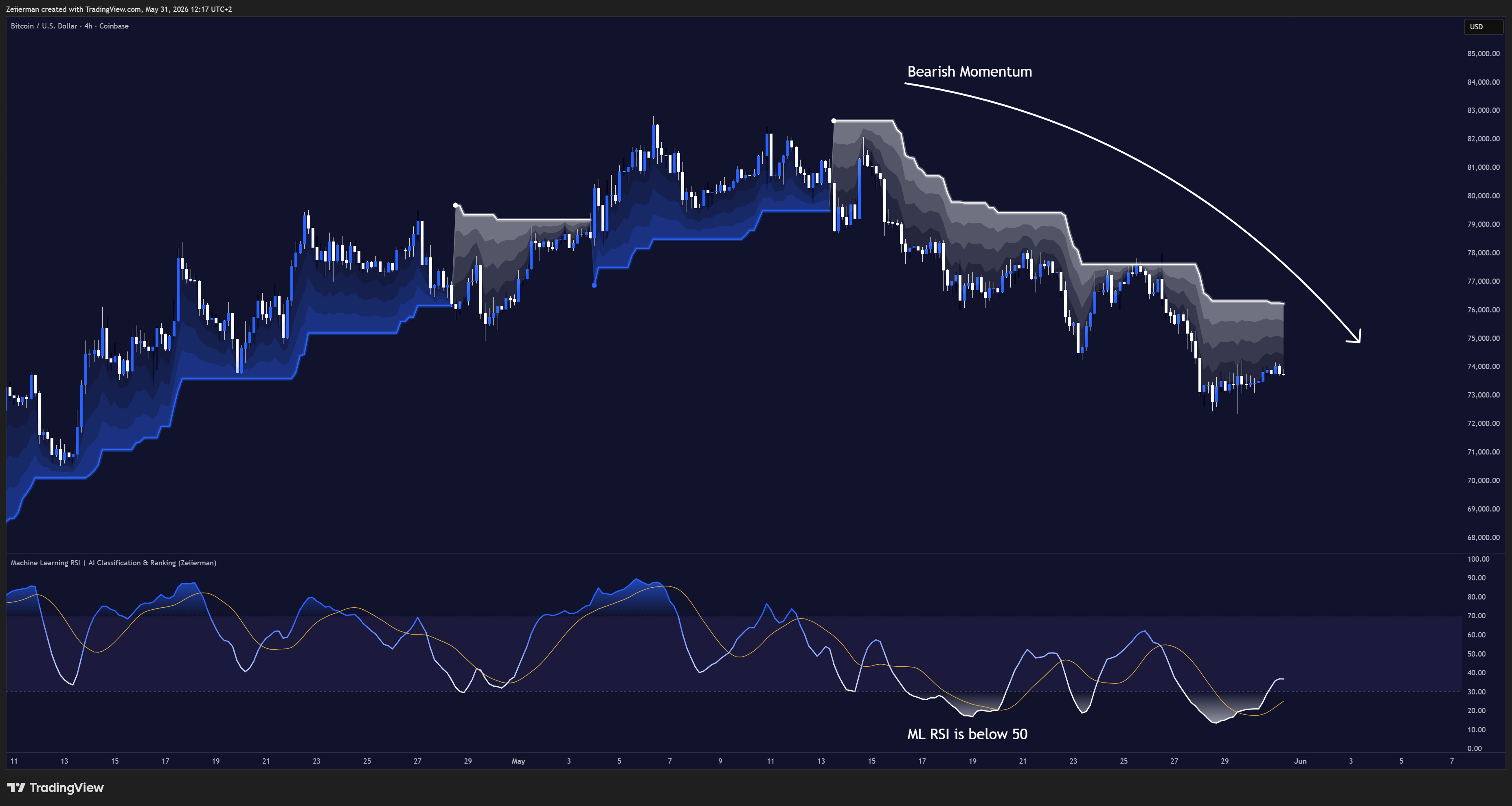Click the 85,000.00 price axis label
The image size is (1512, 806).
1483,53
